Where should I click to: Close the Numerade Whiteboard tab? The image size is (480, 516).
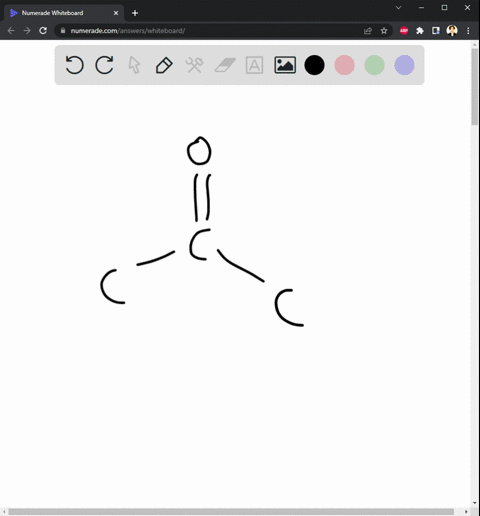[116, 13]
